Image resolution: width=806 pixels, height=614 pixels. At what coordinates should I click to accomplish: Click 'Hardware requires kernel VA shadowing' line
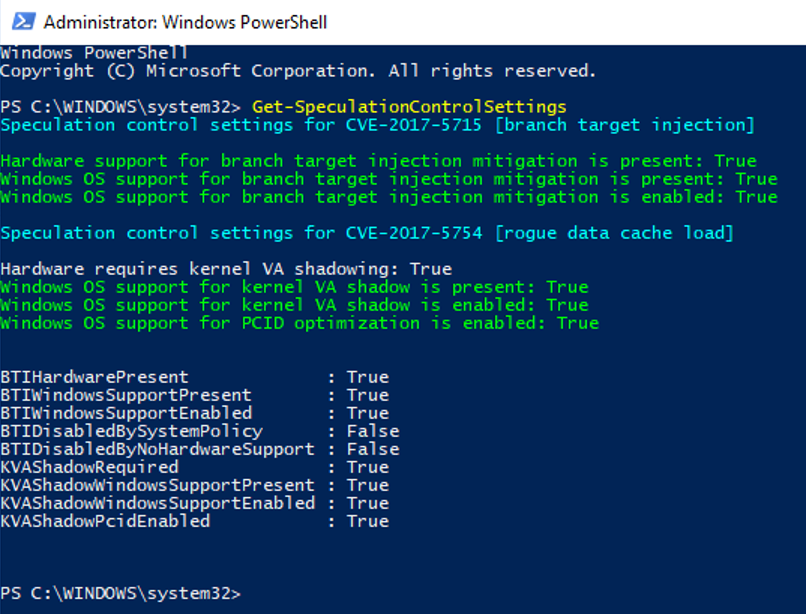click(226, 269)
